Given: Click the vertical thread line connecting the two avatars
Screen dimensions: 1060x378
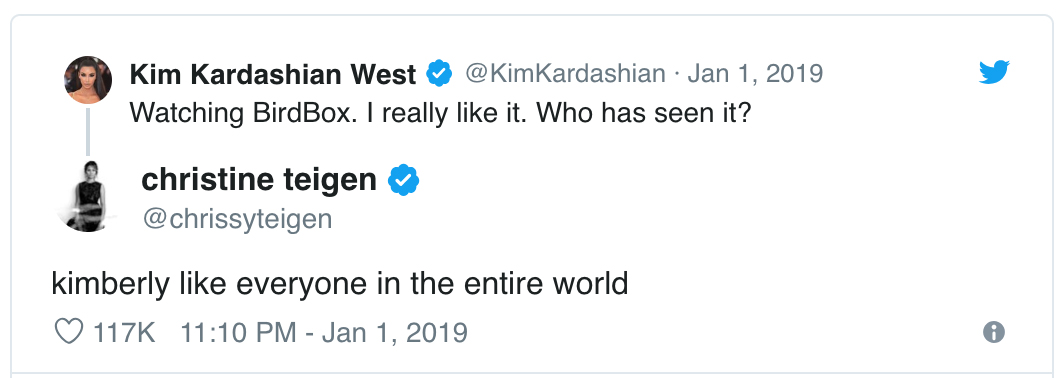Looking at the screenshot, I should [x=88, y=131].
